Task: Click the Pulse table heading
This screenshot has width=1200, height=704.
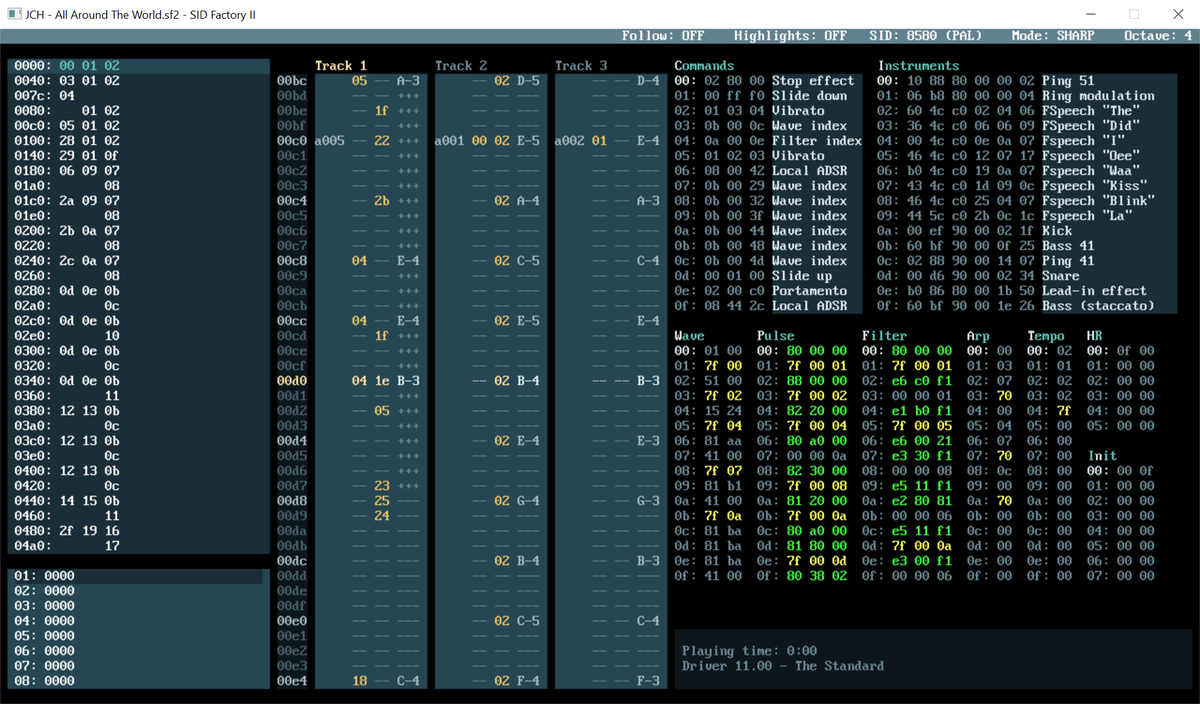Action: coord(776,336)
